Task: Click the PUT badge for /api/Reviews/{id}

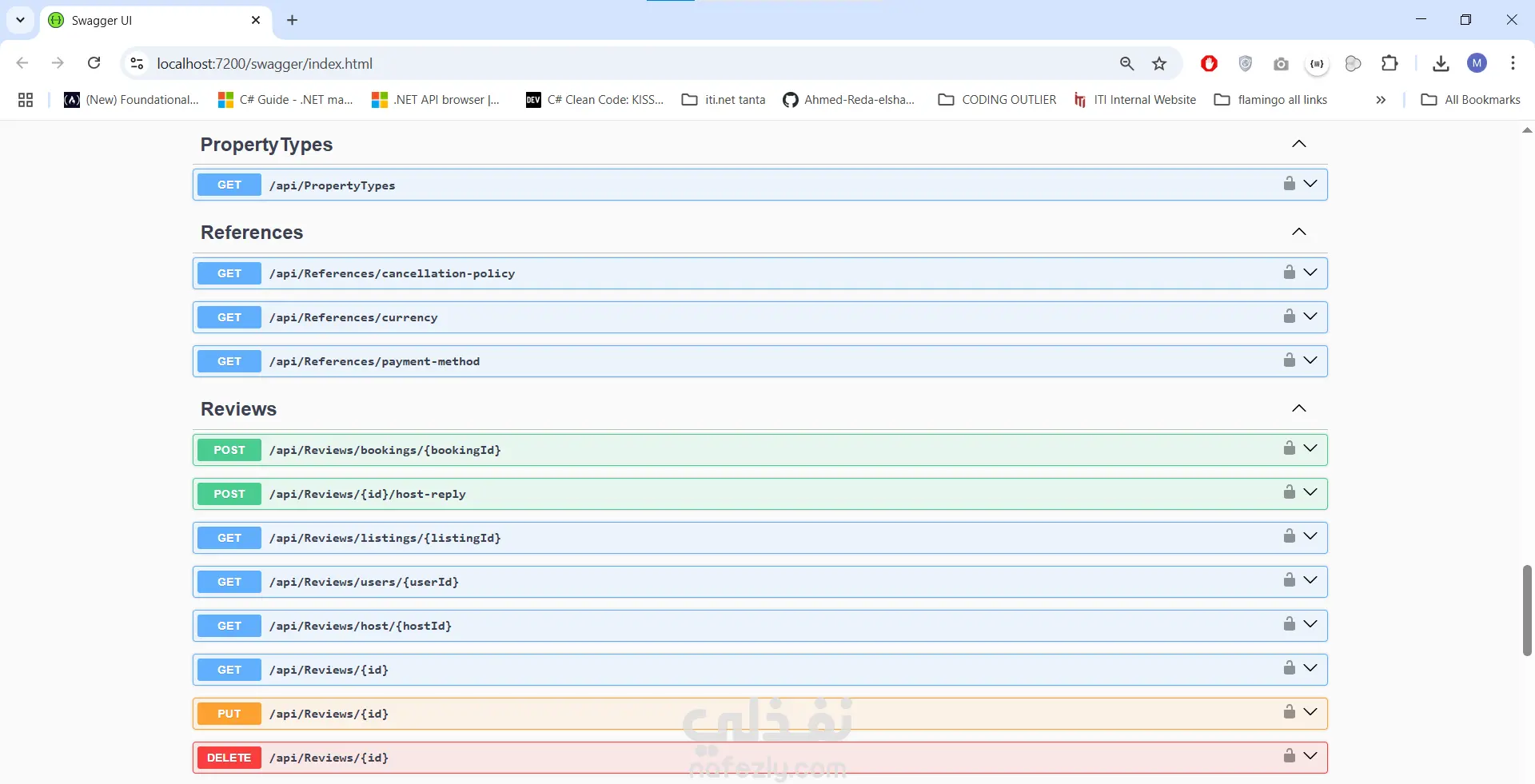Action: tap(229, 714)
